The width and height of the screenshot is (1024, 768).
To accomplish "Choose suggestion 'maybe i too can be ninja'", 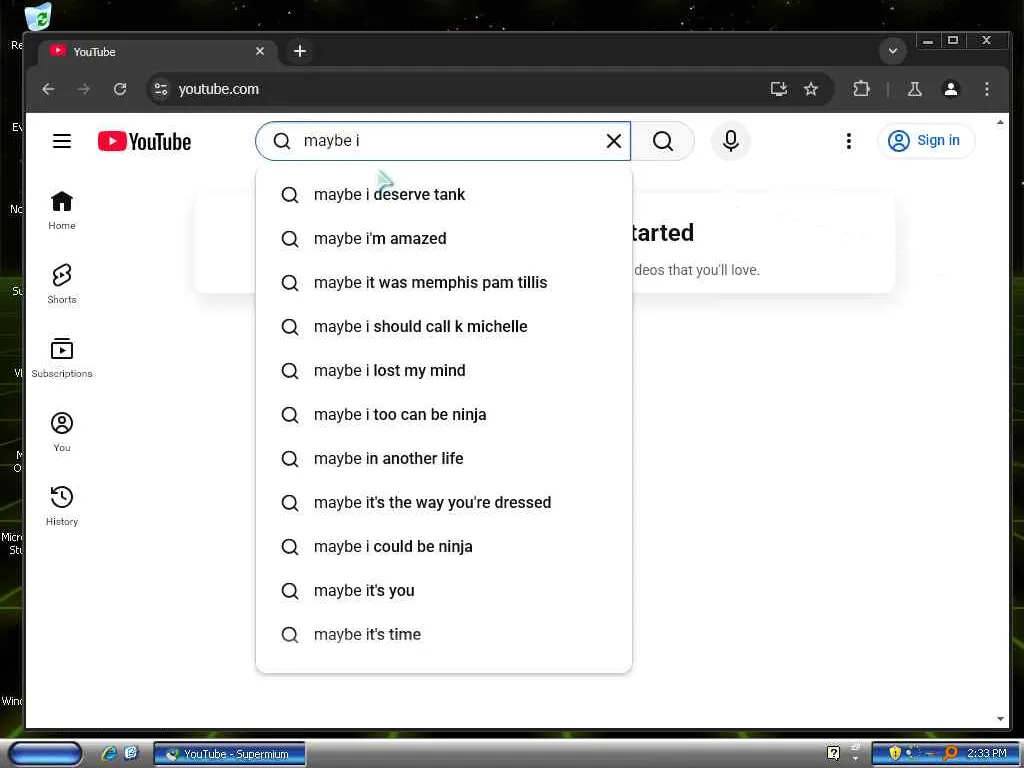I will click(443, 415).
